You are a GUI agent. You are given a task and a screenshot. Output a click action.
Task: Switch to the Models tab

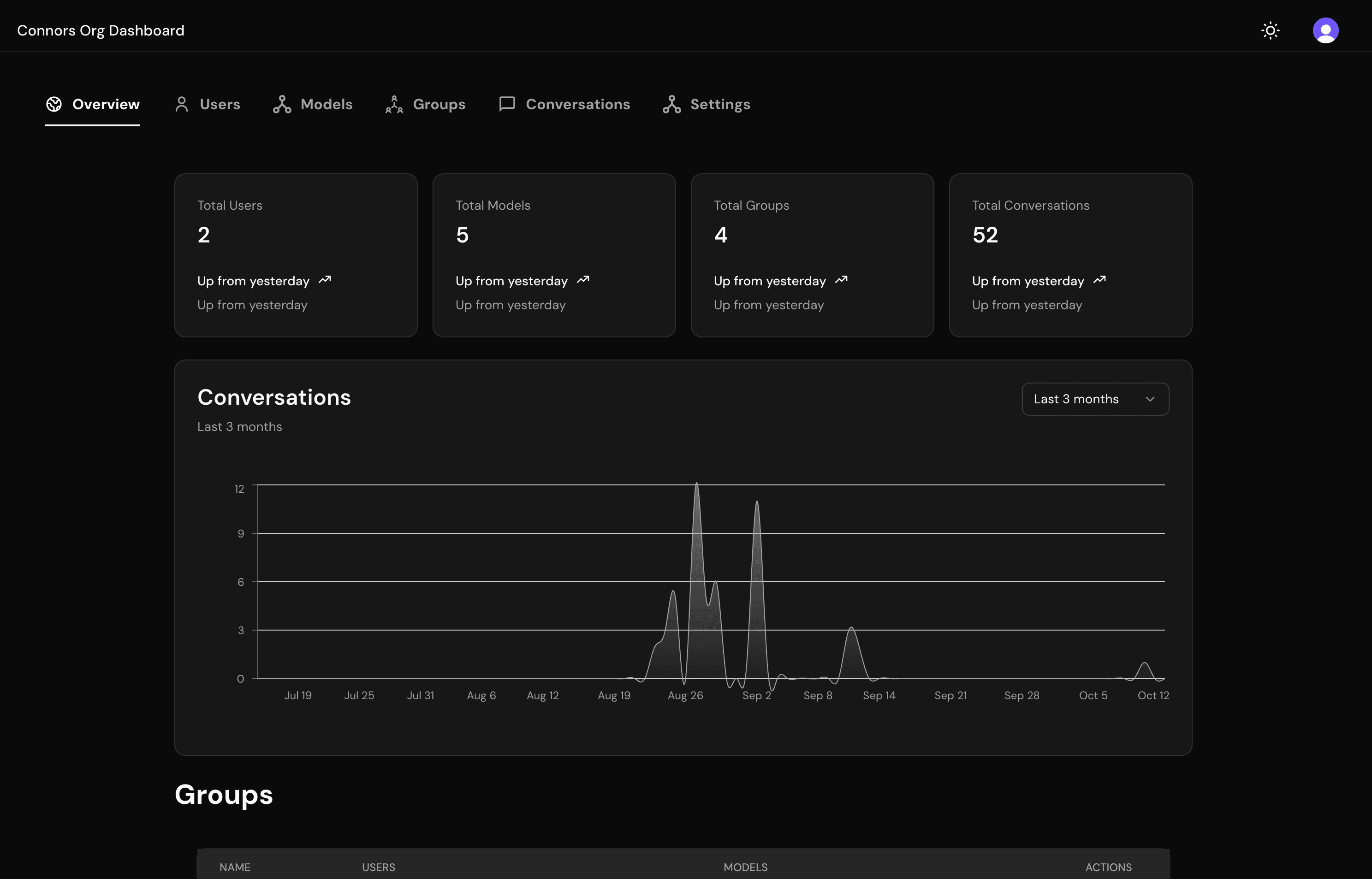326,104
